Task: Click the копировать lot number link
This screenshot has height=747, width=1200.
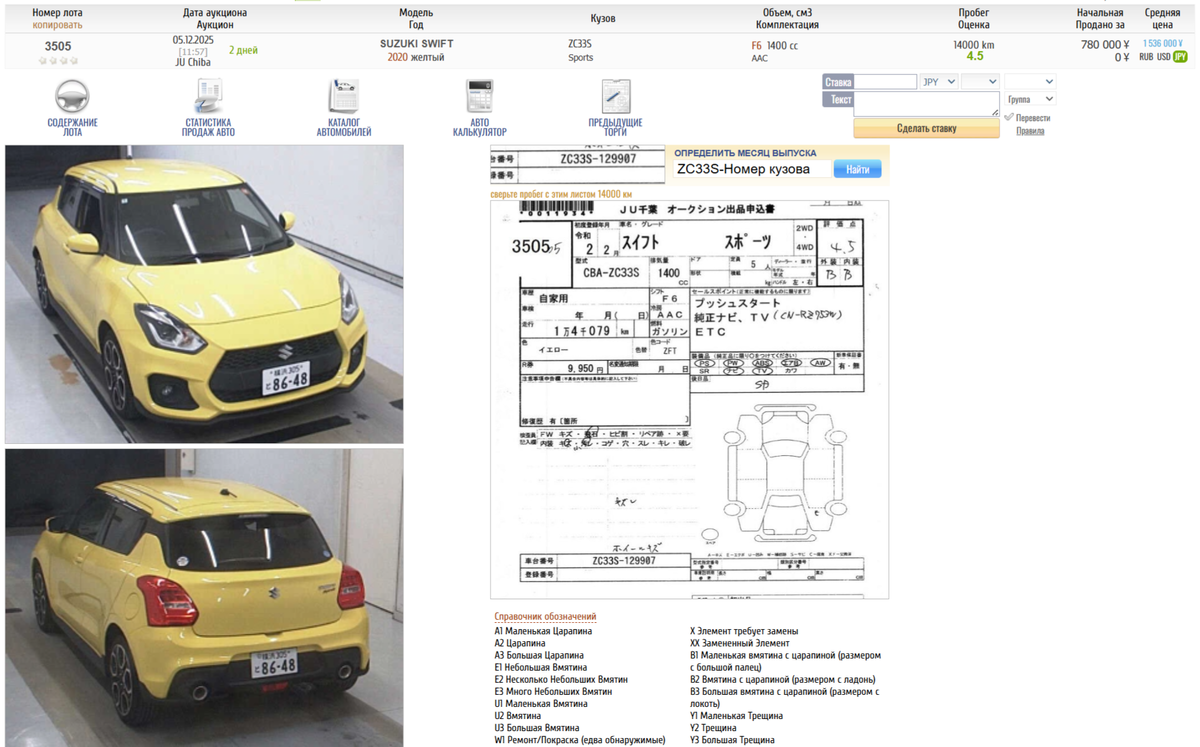Action: tap(58, 25)
